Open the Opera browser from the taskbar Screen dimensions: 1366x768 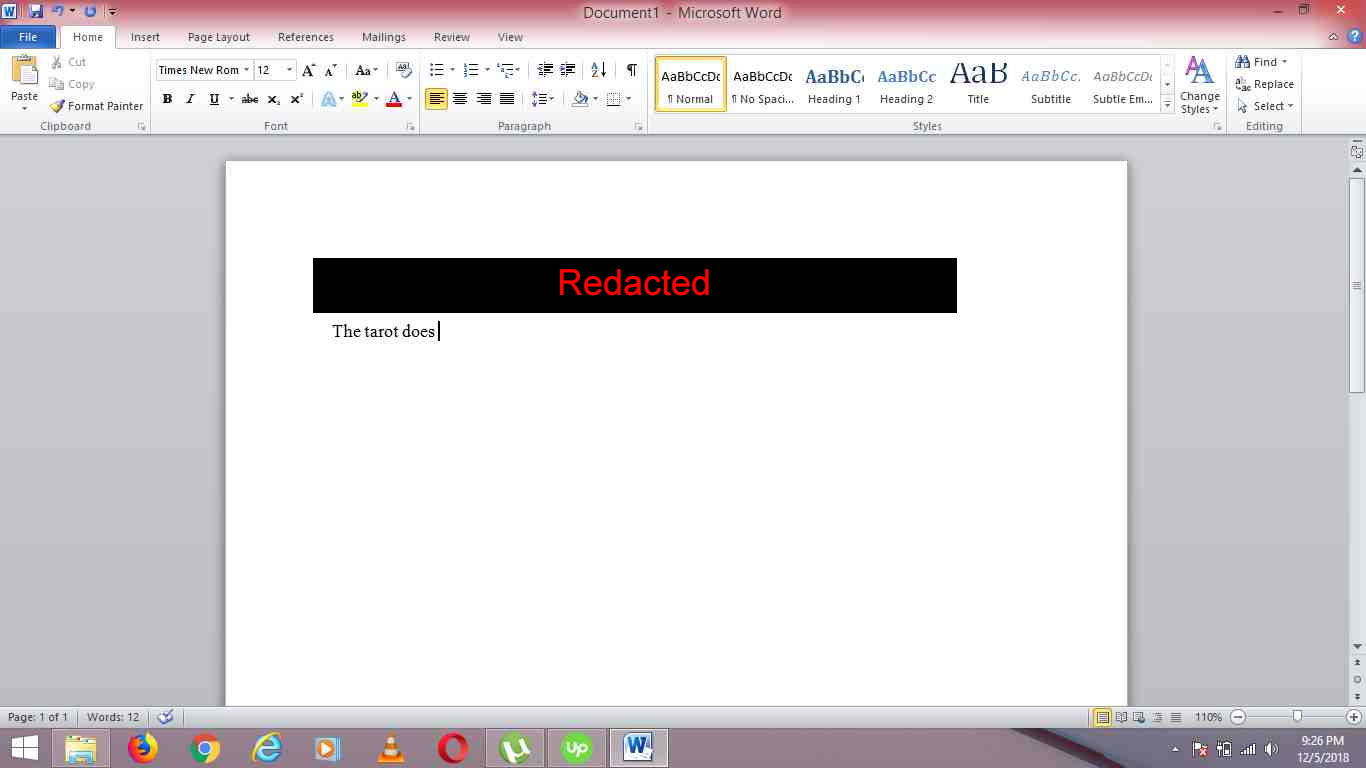click(453, 748)
